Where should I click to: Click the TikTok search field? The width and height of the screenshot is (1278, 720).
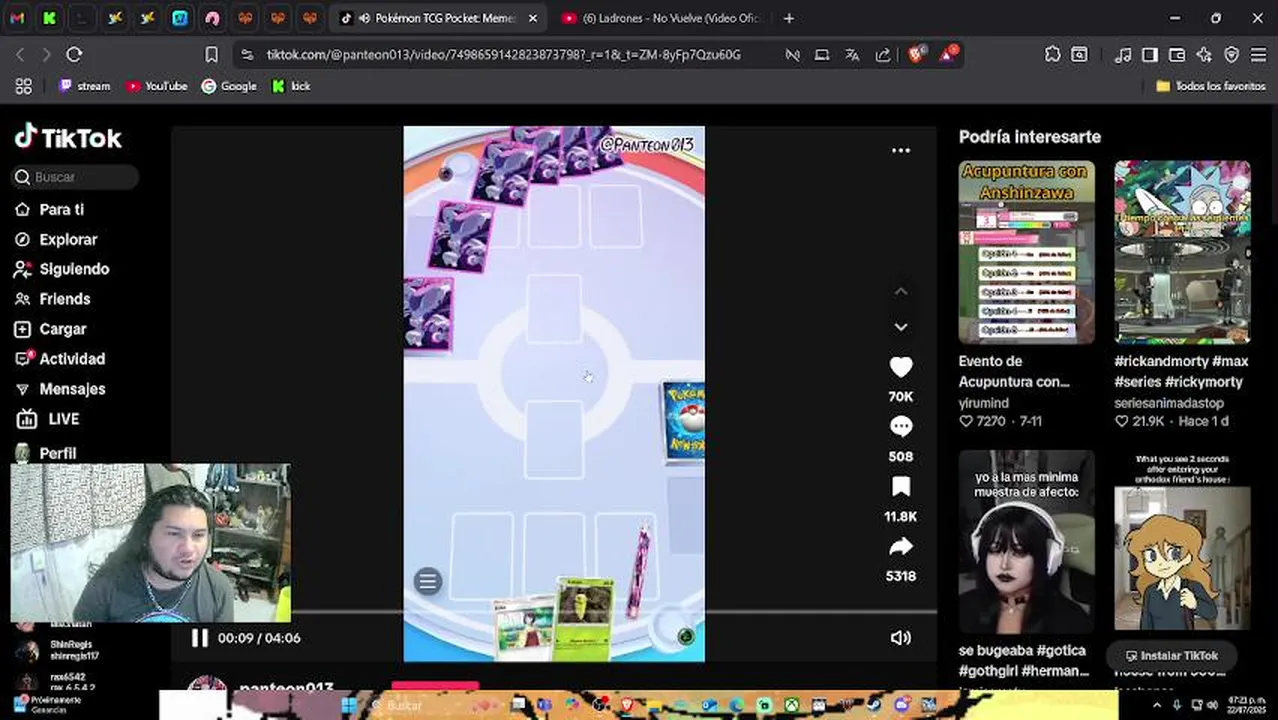pos(76,177)
